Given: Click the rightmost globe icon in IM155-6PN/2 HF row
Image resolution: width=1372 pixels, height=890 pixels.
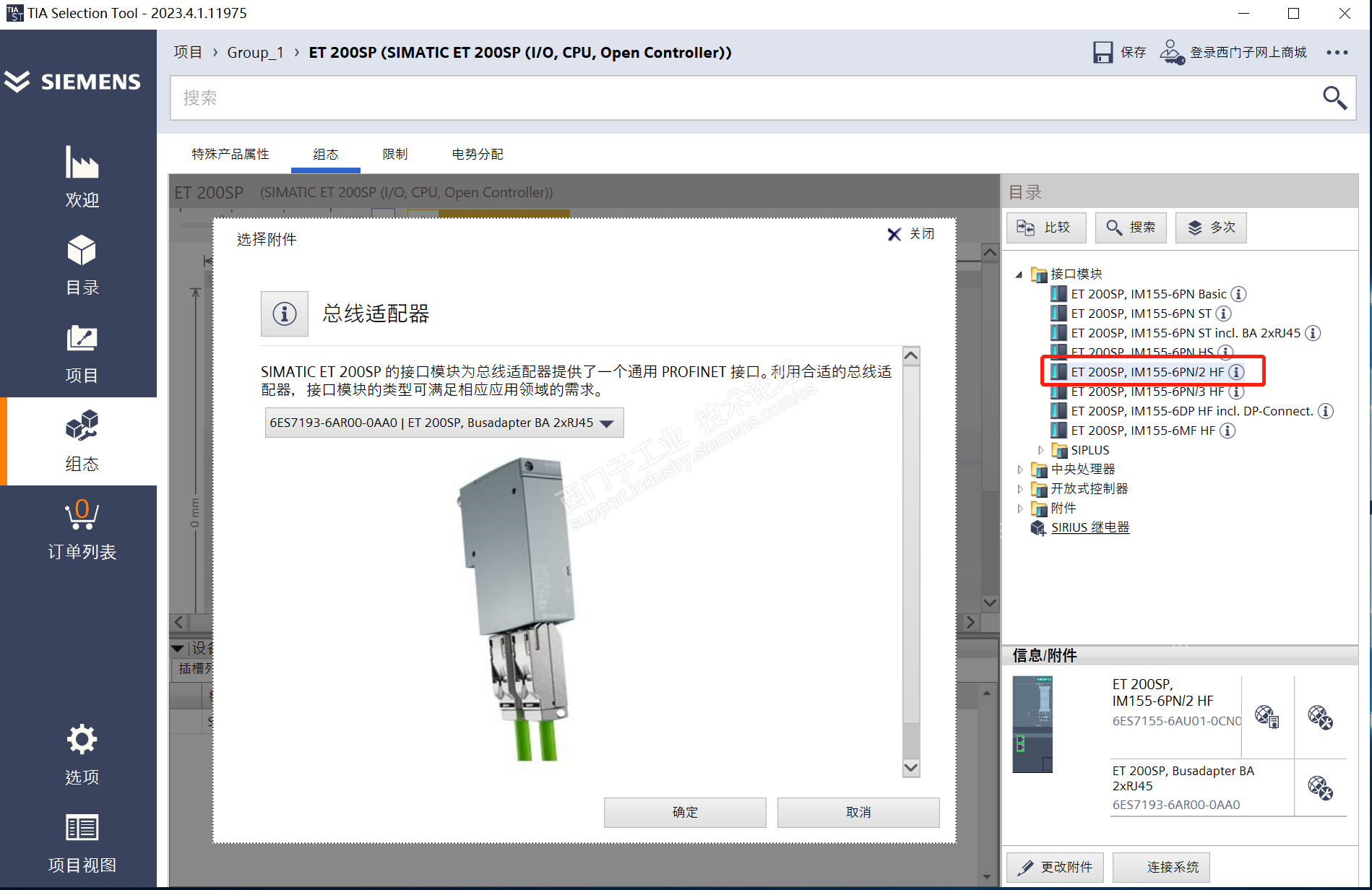Looking at the screenshot, I should click(1320, 717).
